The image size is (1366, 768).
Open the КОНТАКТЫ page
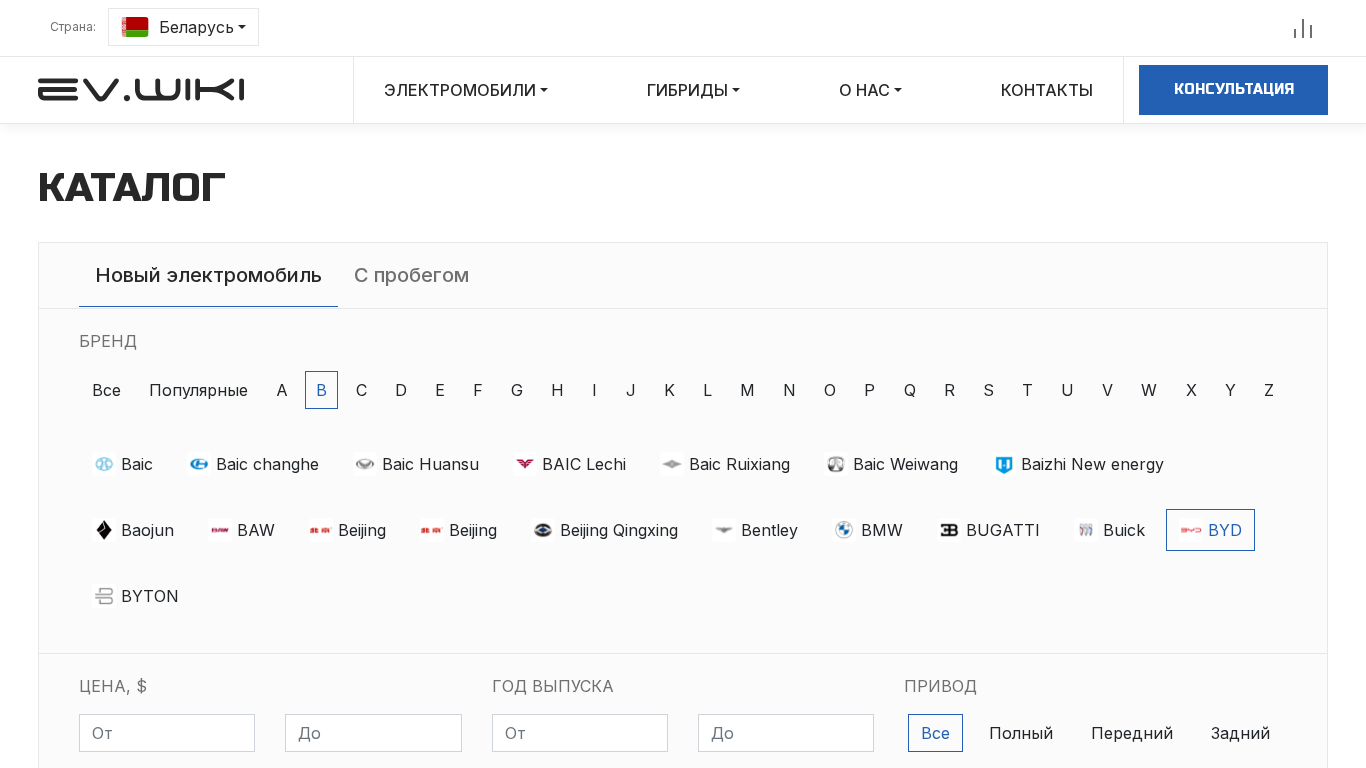click(x=1047, y=90)
